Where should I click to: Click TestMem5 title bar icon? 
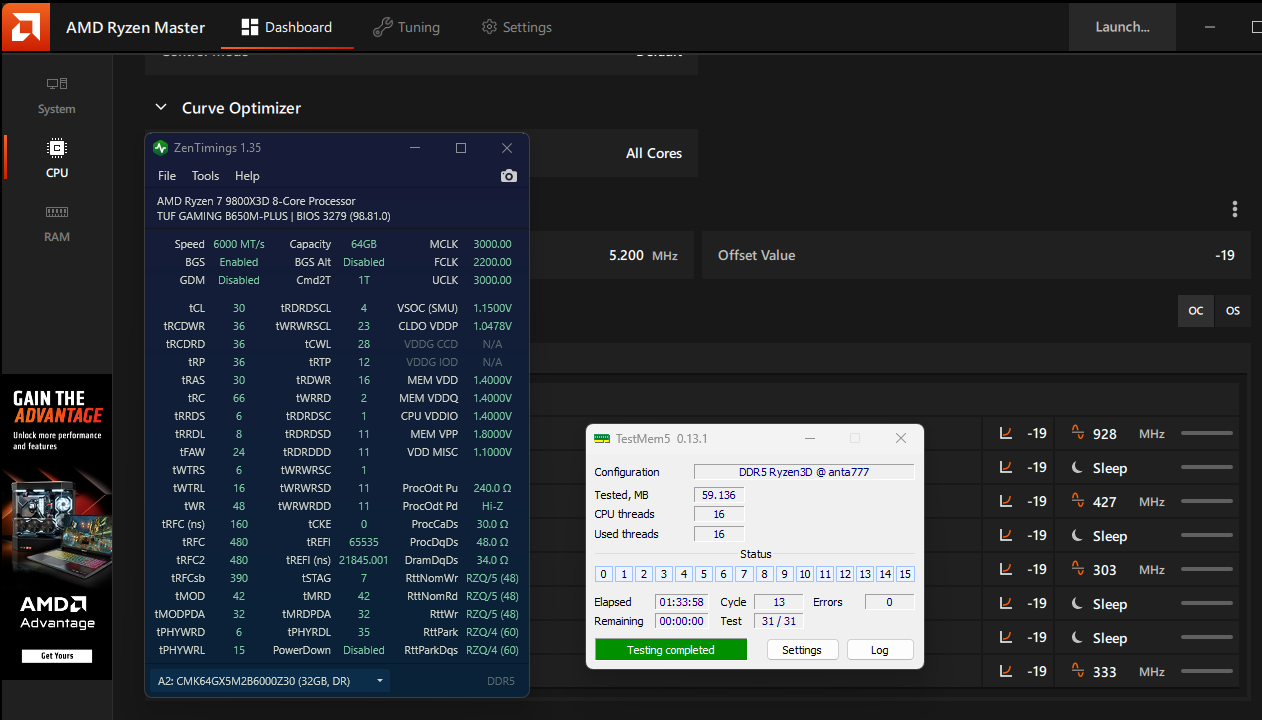(602, 438)
